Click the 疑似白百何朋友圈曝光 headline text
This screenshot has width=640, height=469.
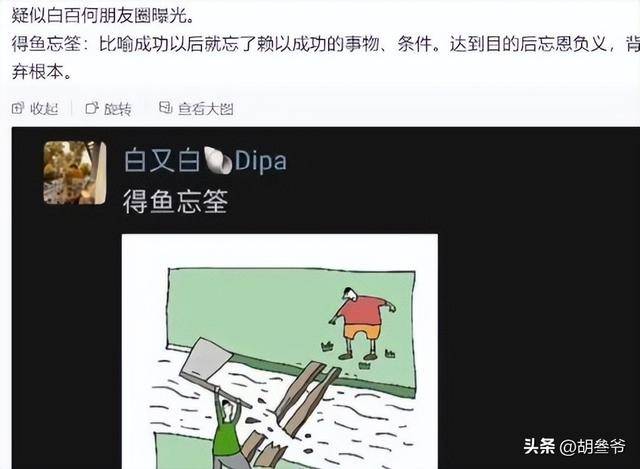point(103,16)
